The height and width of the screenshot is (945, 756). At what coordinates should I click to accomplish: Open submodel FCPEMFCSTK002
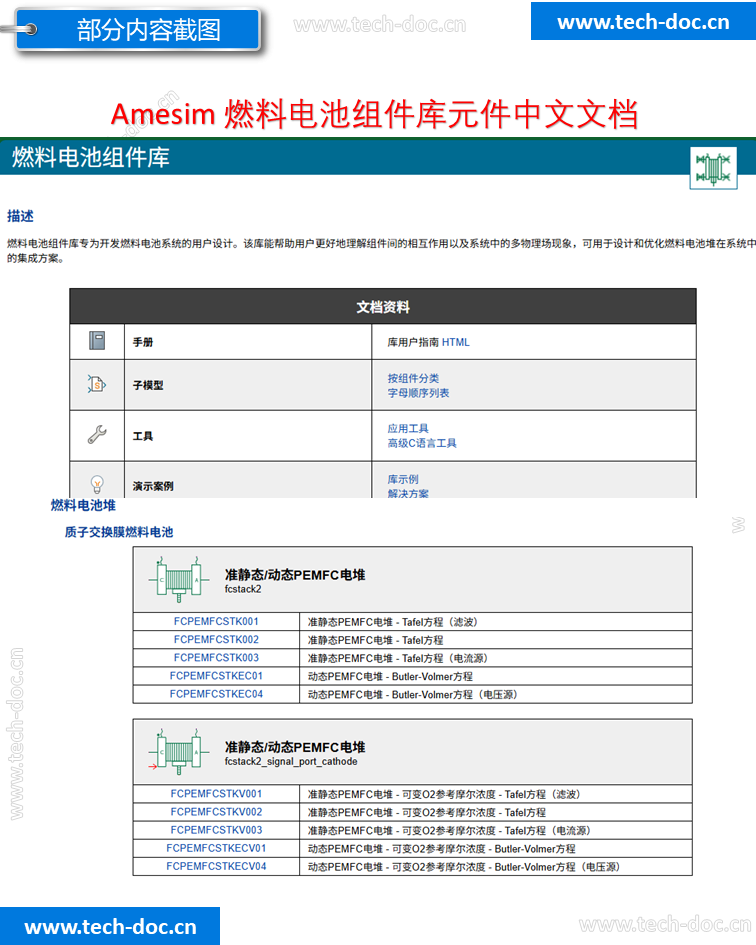pyautogui.click(x=216, y=639)
